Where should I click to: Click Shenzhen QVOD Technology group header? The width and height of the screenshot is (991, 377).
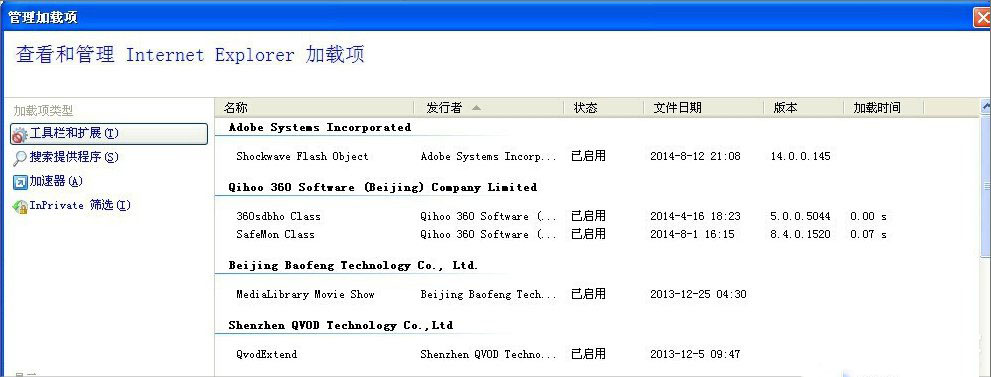tap(341, 325)
